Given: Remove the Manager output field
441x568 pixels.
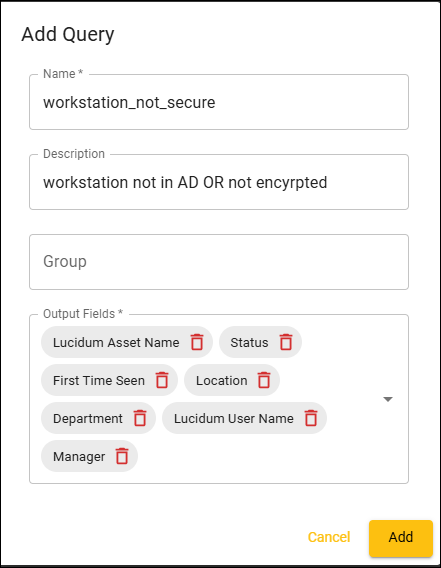Looking at the screenshot, I should 122,456.
